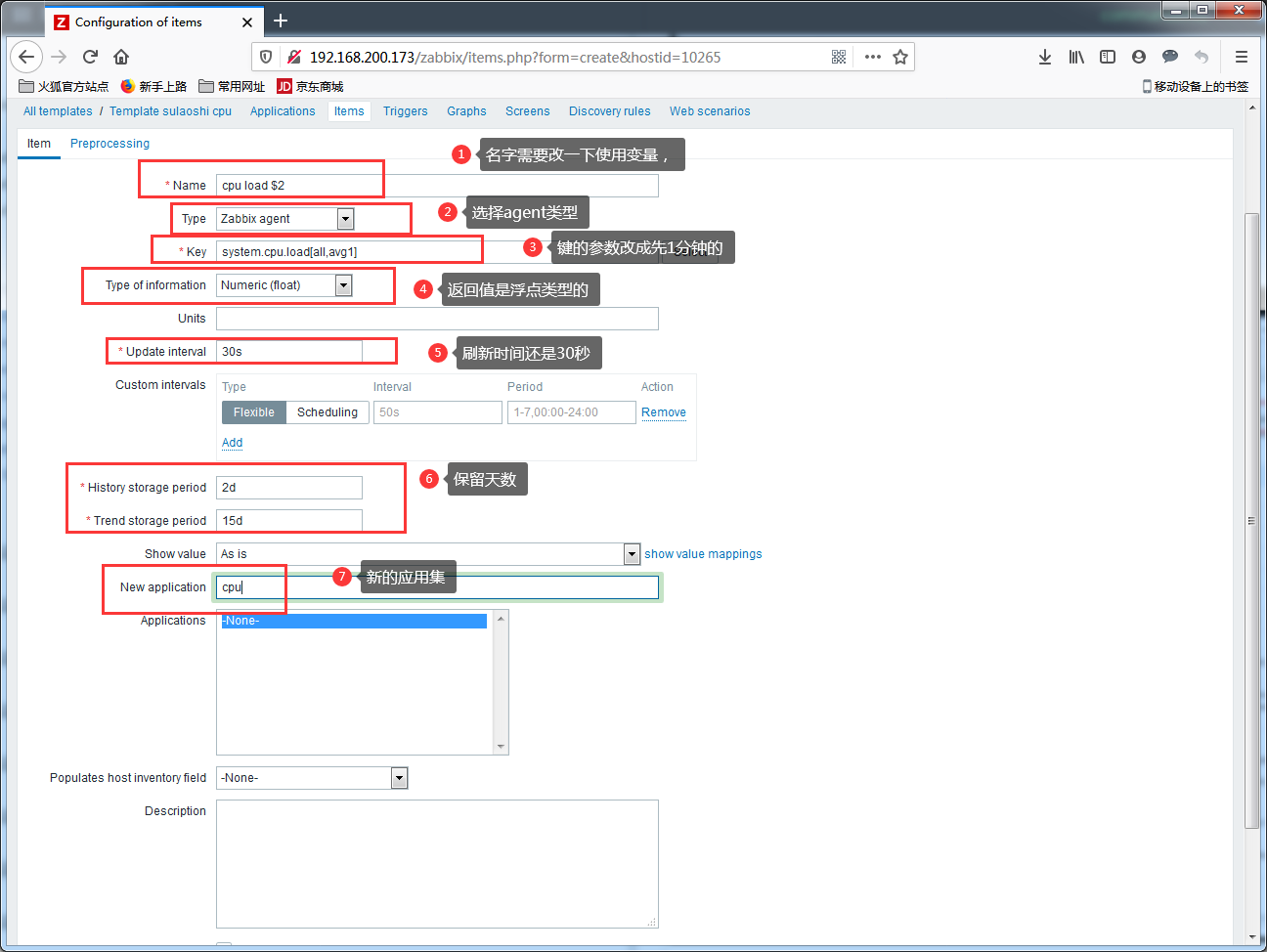This screenshot has height=952, width=1267.
Task: Open Type of information dropdown
Action: coord(284,285)
